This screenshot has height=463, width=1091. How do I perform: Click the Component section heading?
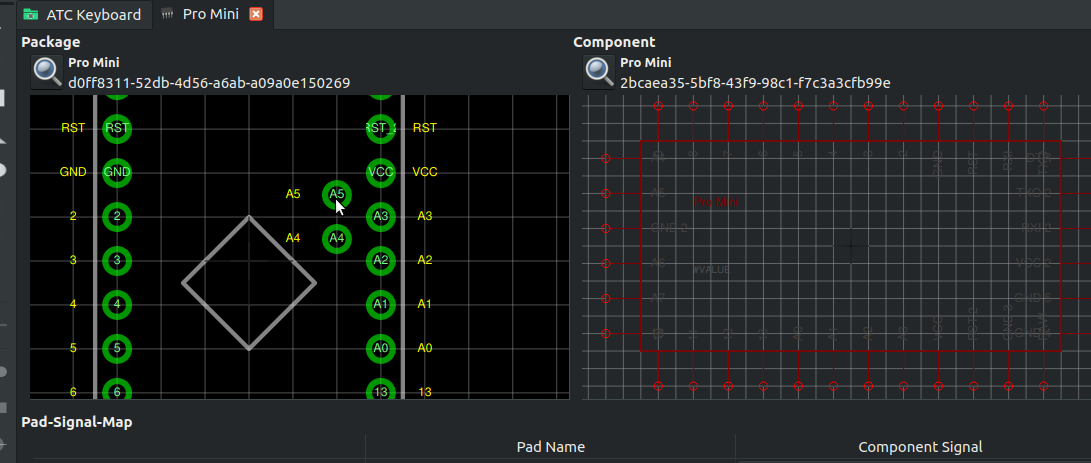point(614,42)
